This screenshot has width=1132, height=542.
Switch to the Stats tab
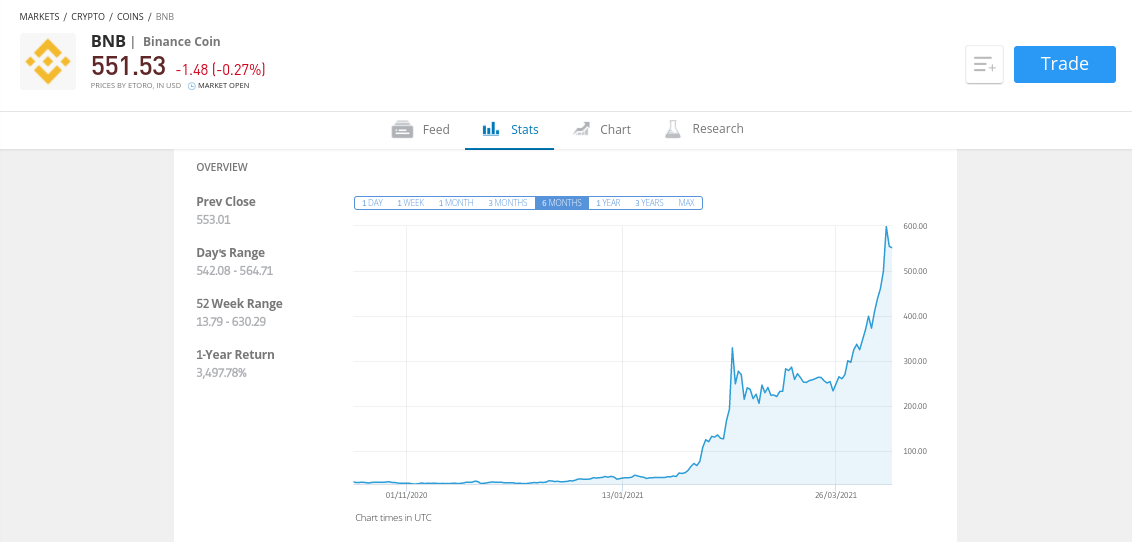510,130
